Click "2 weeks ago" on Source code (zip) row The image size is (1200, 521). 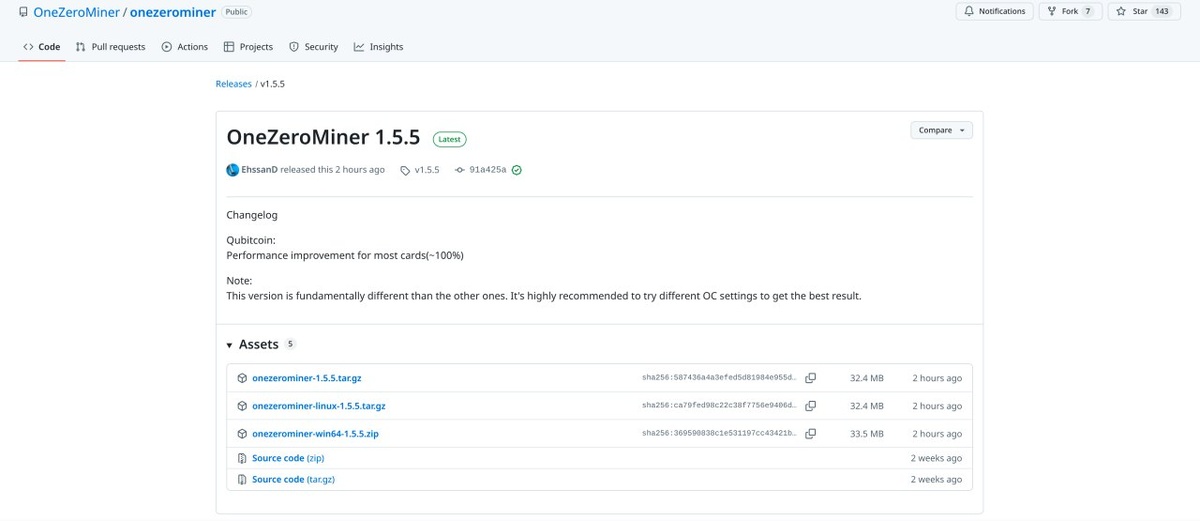pyautogui.click(x=936, y=458)
